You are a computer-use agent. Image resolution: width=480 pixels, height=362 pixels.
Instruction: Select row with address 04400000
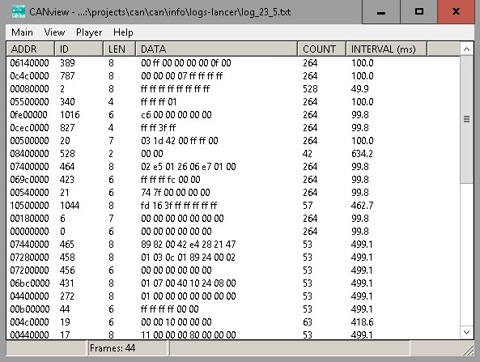coord(233,296)
